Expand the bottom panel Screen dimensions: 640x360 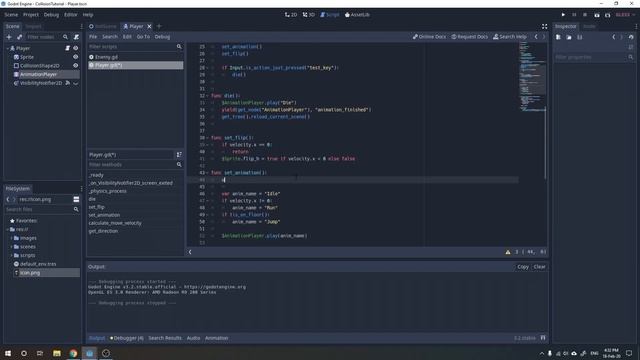click(543, 338)
